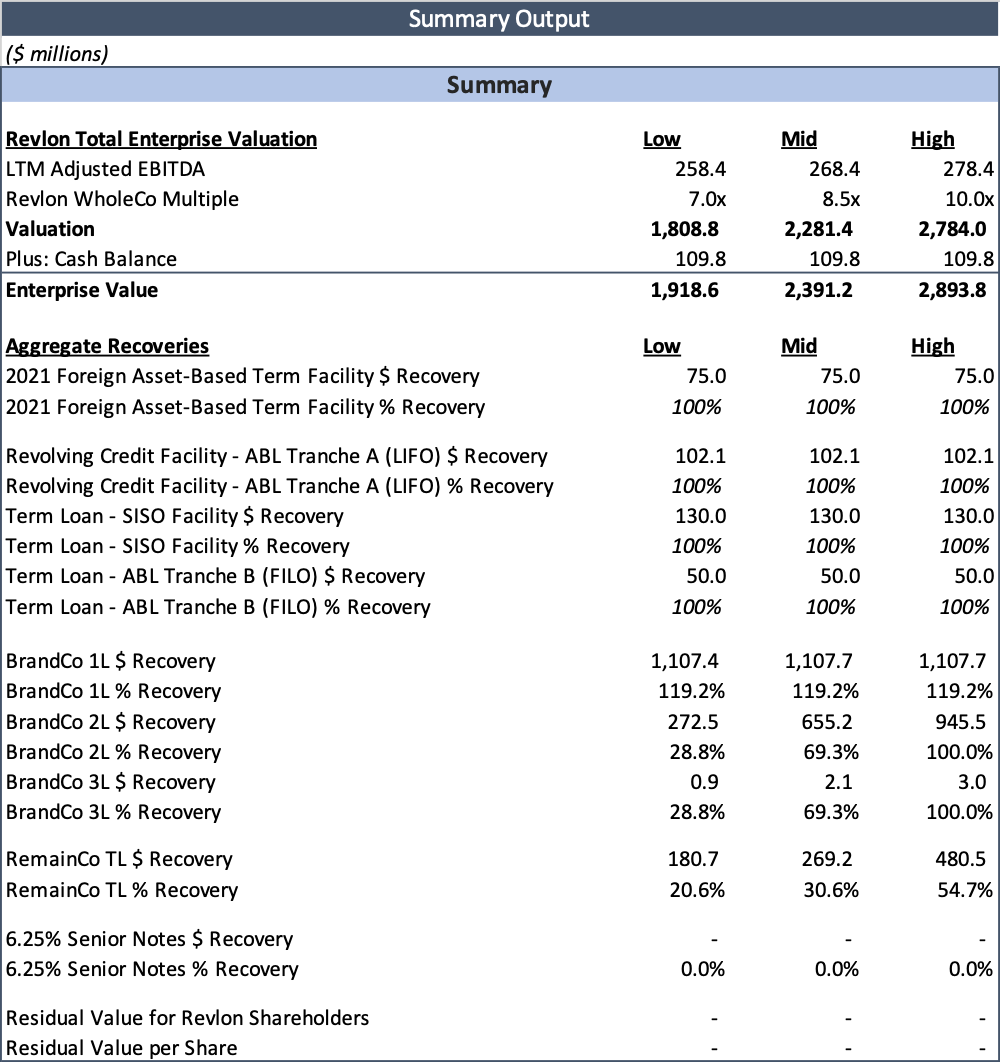Click the RemainCo TL % Recovery label
1000x1062 pixels.
point(121,890)
